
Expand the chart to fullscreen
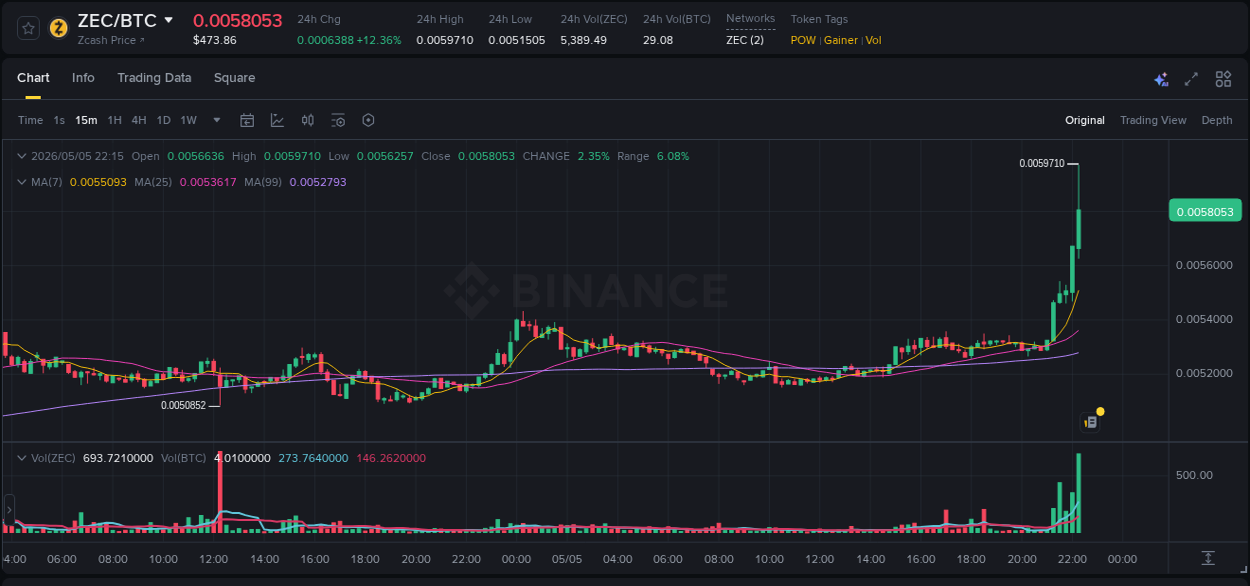tap(1191, 79)
